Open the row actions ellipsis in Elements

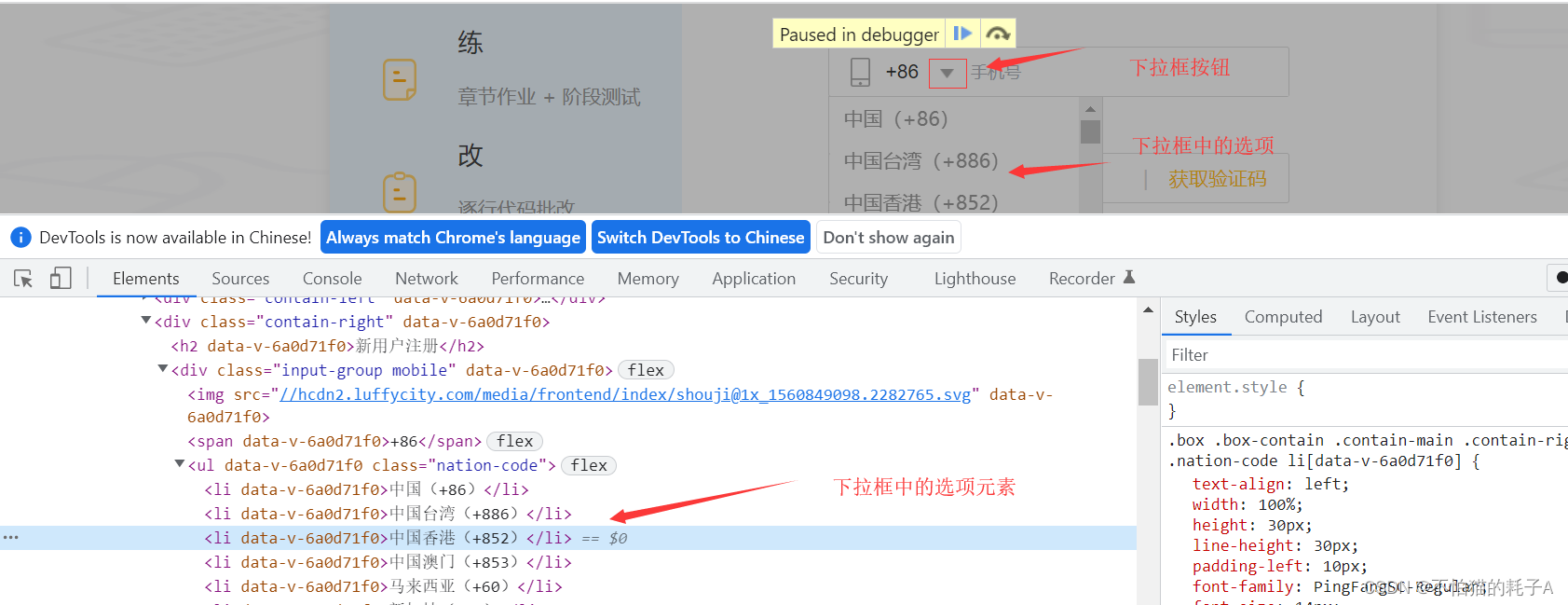pyautogui.click(x=11, y=538)
